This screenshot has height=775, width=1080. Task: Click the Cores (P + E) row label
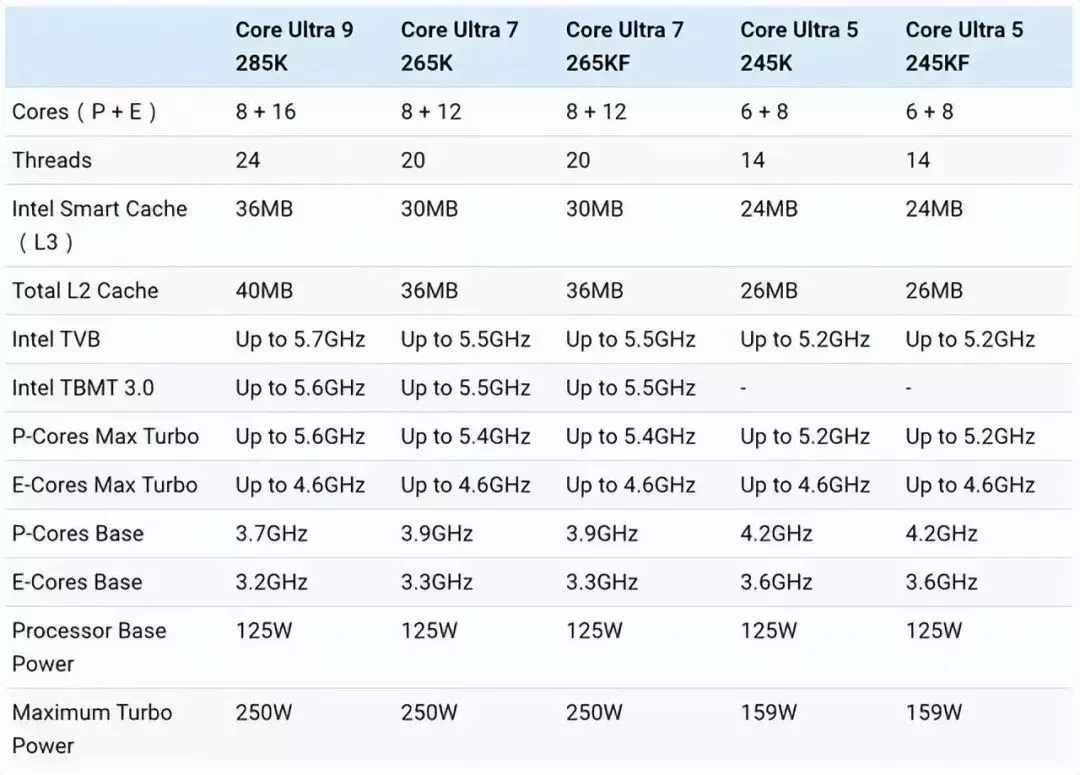pyautogui.click(x=84, y=112)
